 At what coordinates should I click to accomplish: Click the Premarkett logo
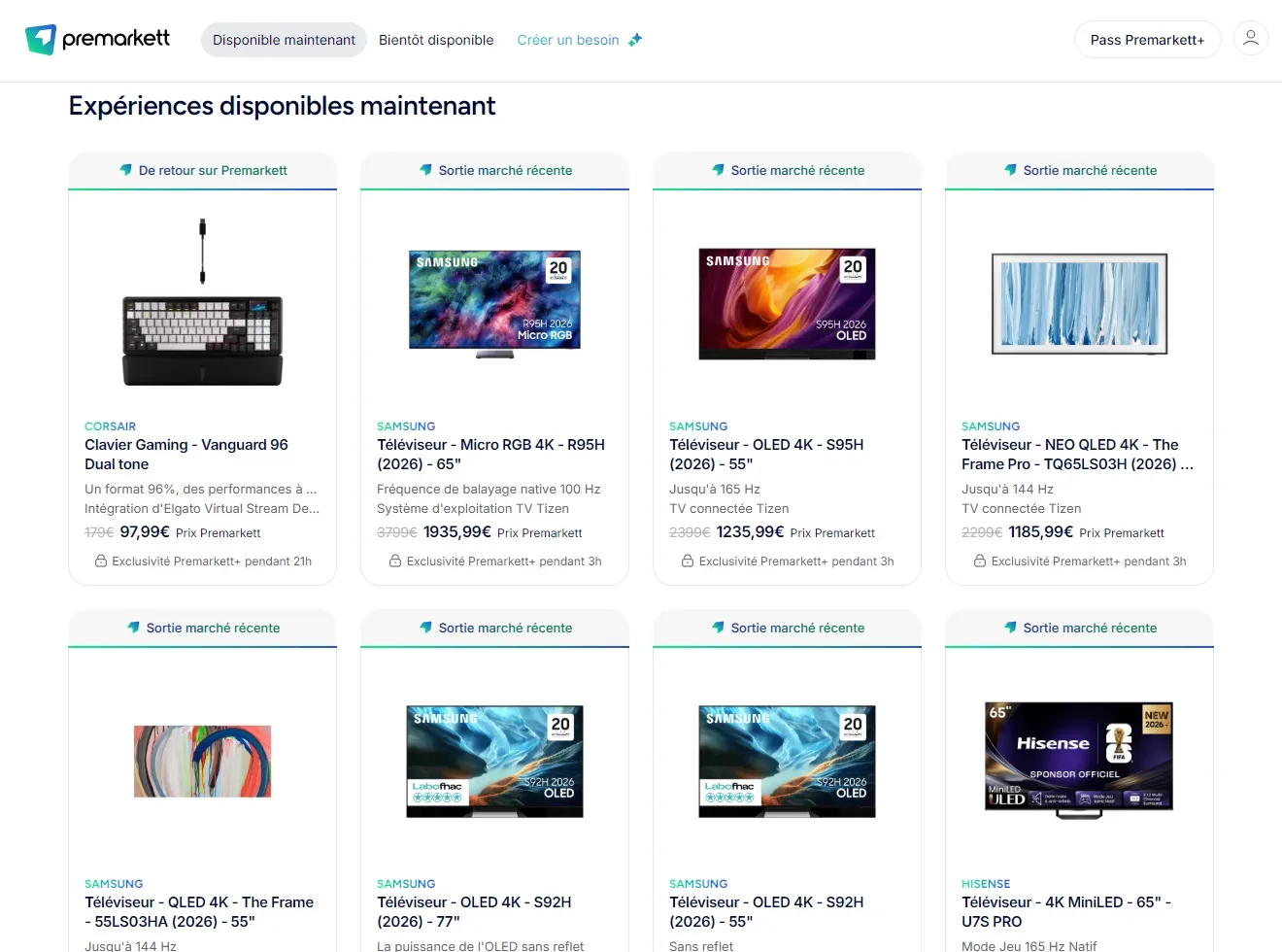tap(97, 40)
